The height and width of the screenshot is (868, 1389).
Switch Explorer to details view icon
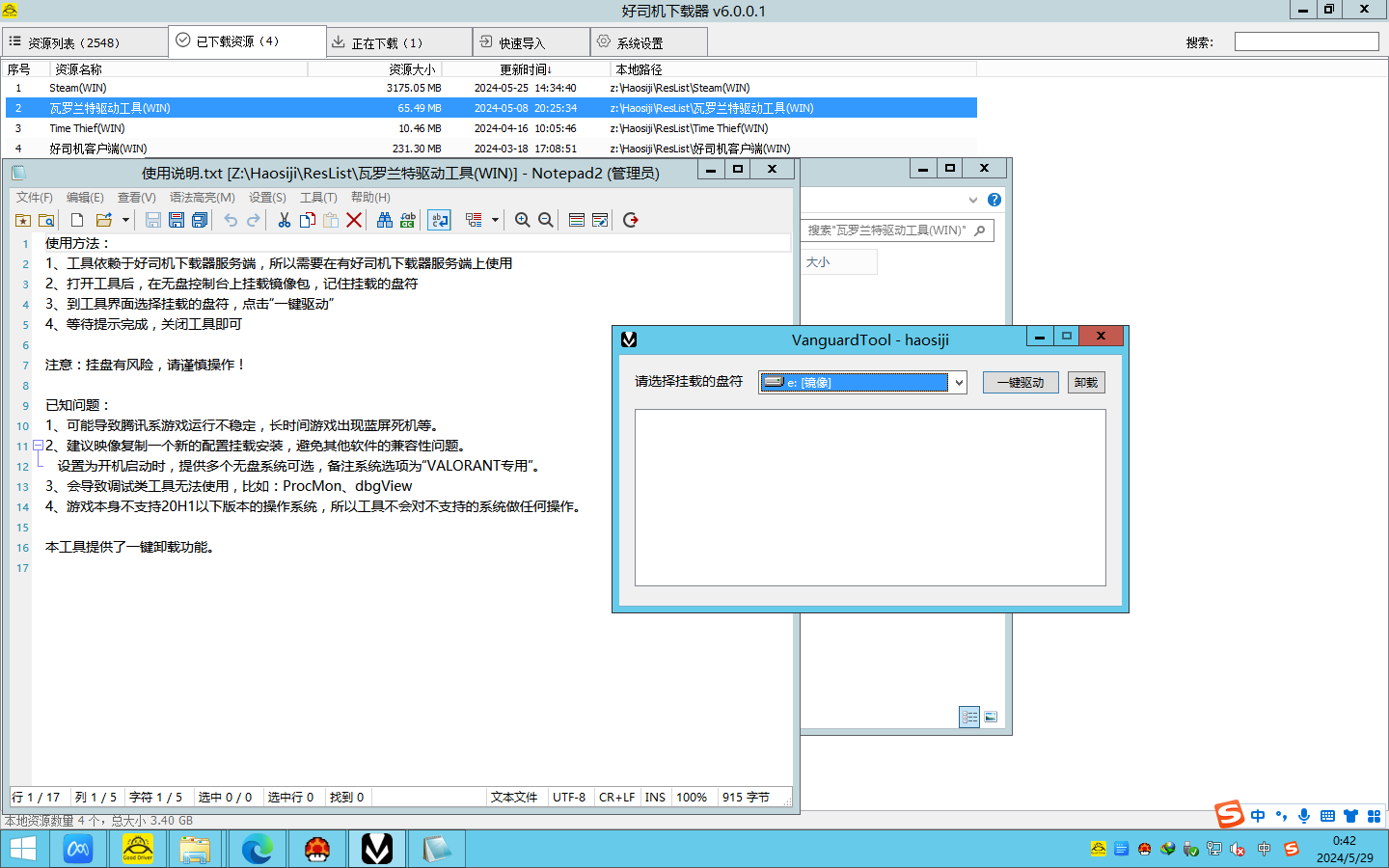click(969, 717)
